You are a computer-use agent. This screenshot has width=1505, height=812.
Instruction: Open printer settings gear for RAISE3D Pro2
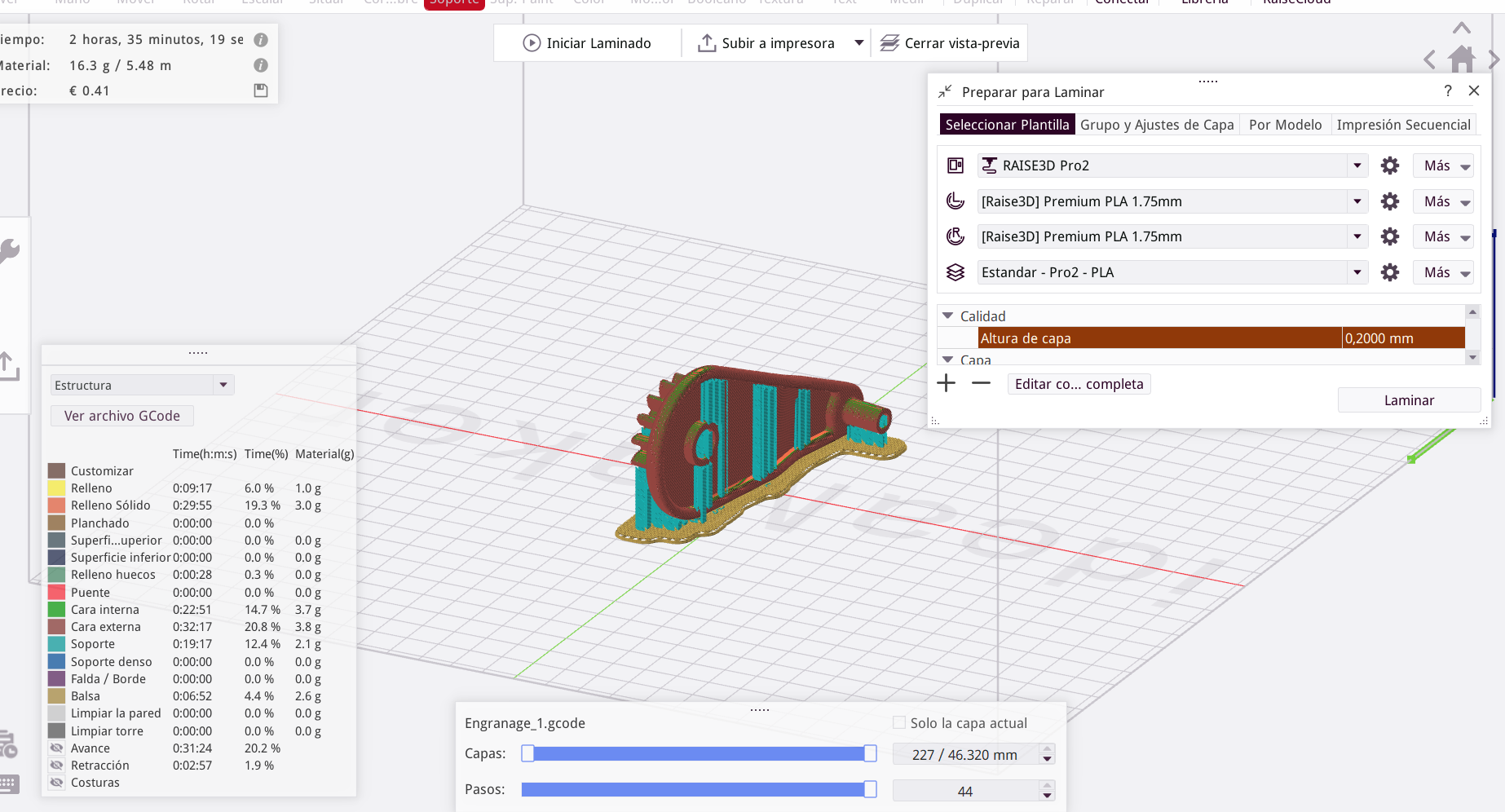tap(1389, 166)
